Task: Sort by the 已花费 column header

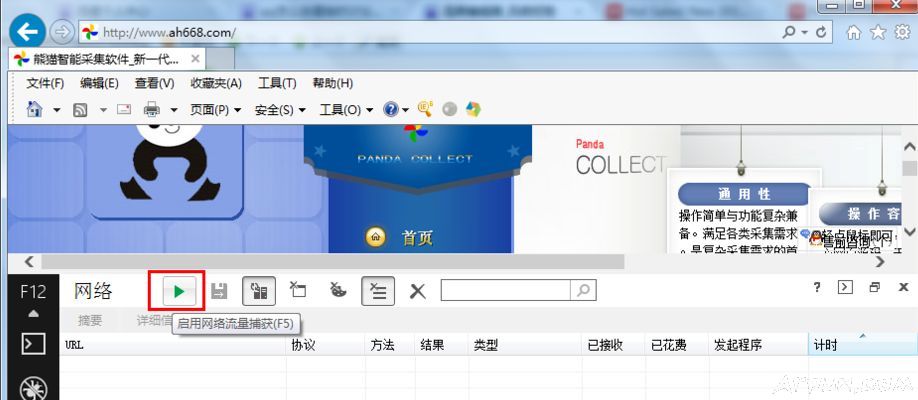Action: [677, 345]
